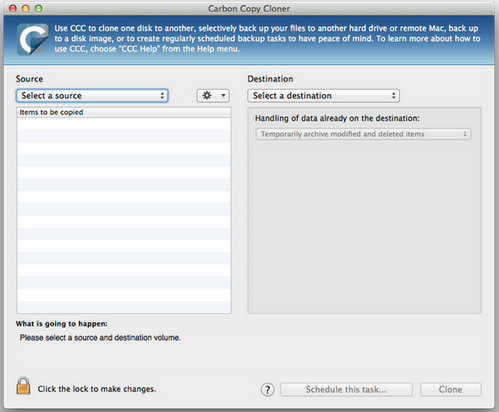Minimize the window with the yellow button

pos(26,8)
